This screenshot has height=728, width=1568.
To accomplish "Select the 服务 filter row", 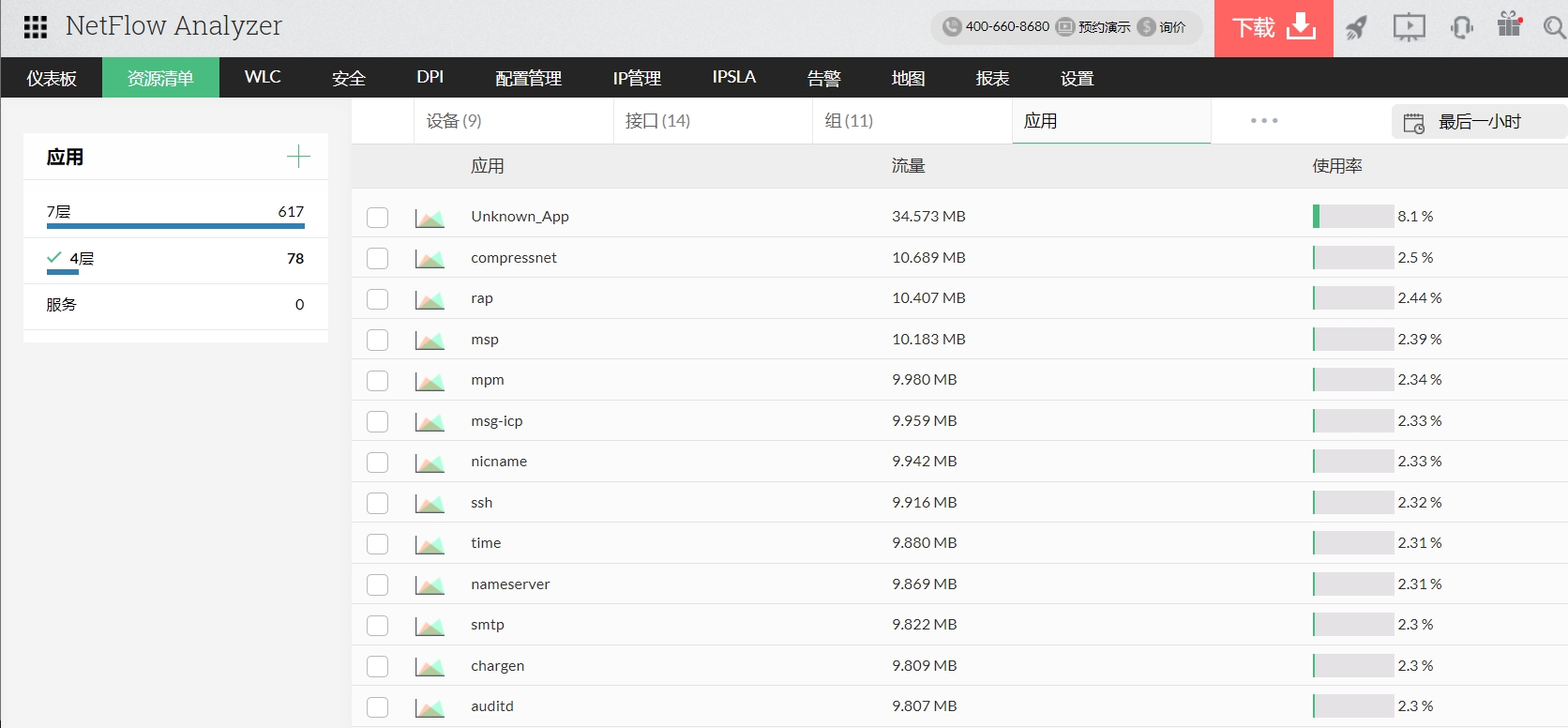I will click(x=175, y=305).
